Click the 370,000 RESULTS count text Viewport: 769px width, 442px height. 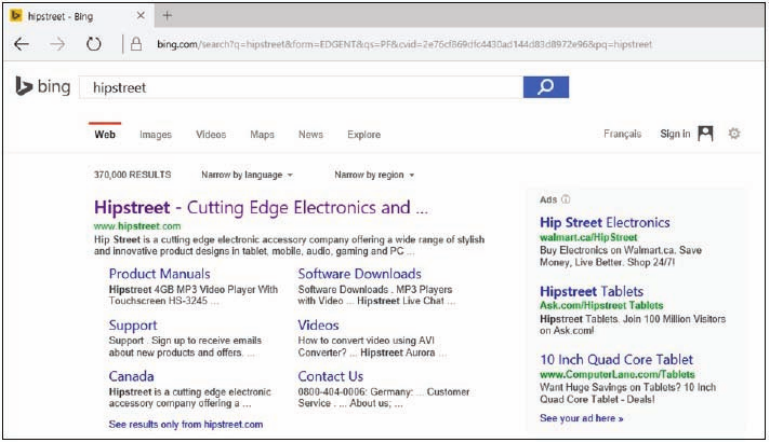pyautogui.click(x=132, y=175)
